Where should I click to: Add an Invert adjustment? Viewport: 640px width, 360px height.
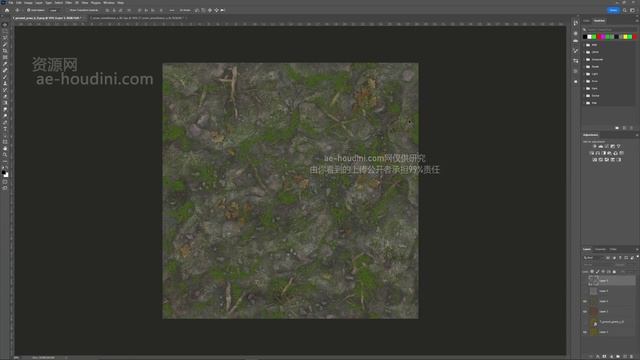tap(595, 160)
